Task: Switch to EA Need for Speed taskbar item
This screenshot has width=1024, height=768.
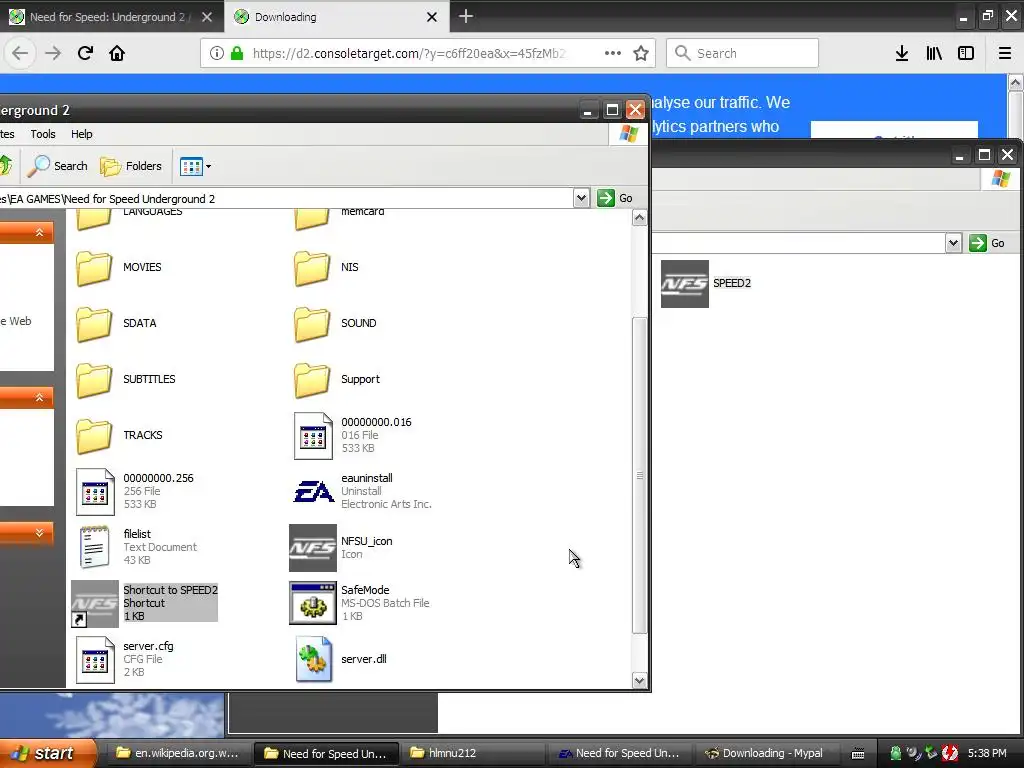Action: coord(620,753)
